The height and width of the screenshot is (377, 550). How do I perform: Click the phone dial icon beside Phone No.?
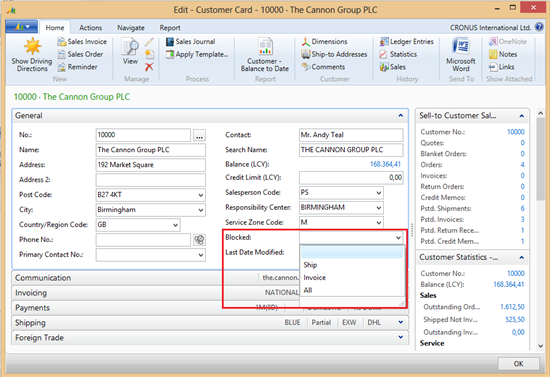click(x=199, y=240)
